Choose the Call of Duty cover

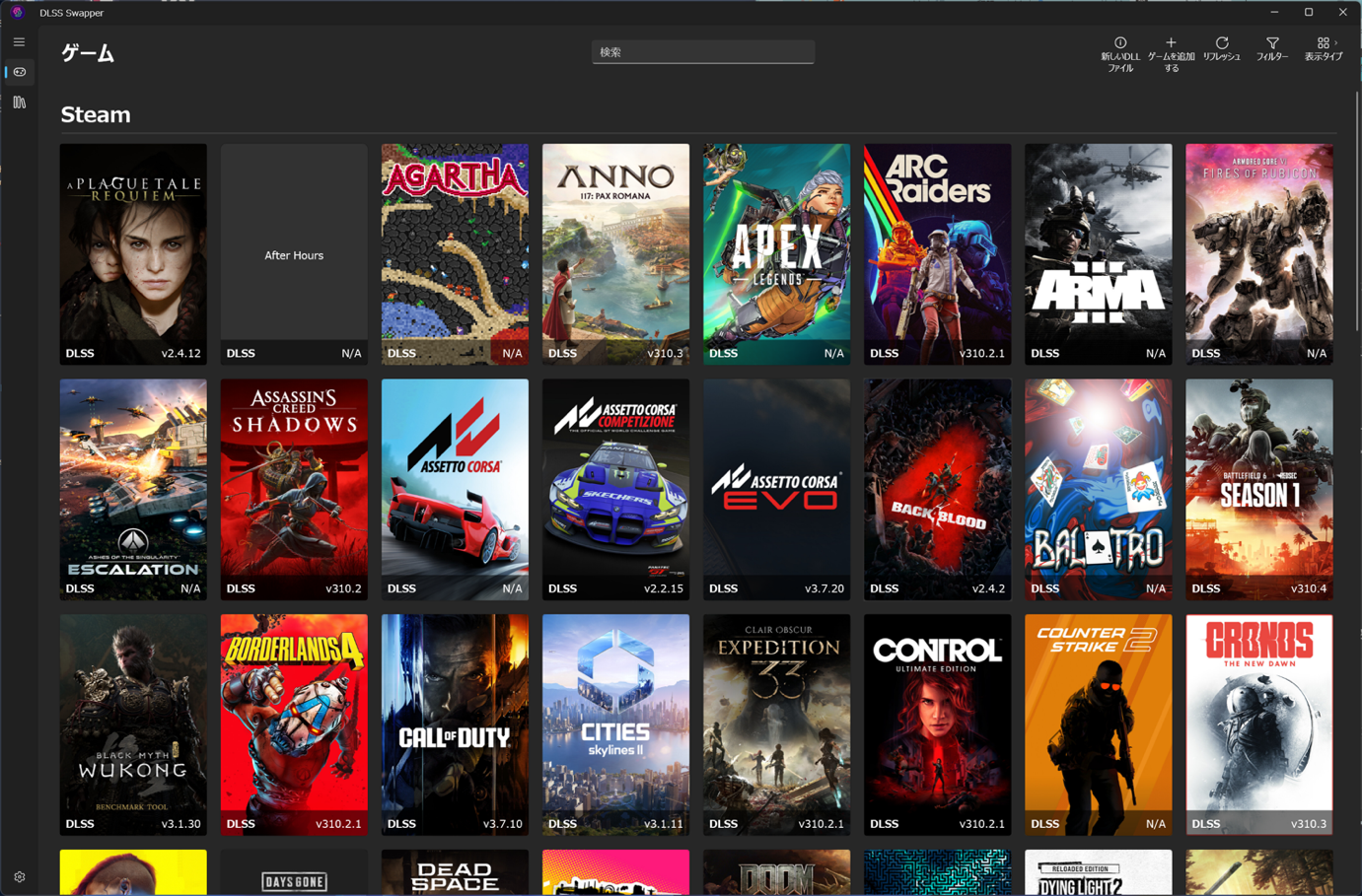(x=455, y=725)
